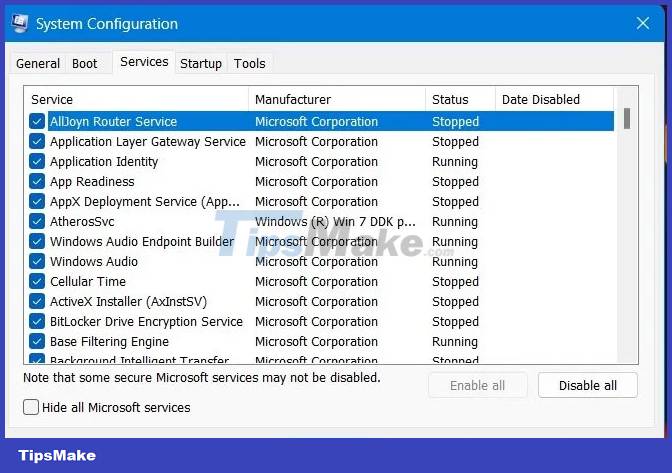Screen dimensions: 672x473
Task: Toggle the Windows Audio checkbox
Action: pos(37,261)
